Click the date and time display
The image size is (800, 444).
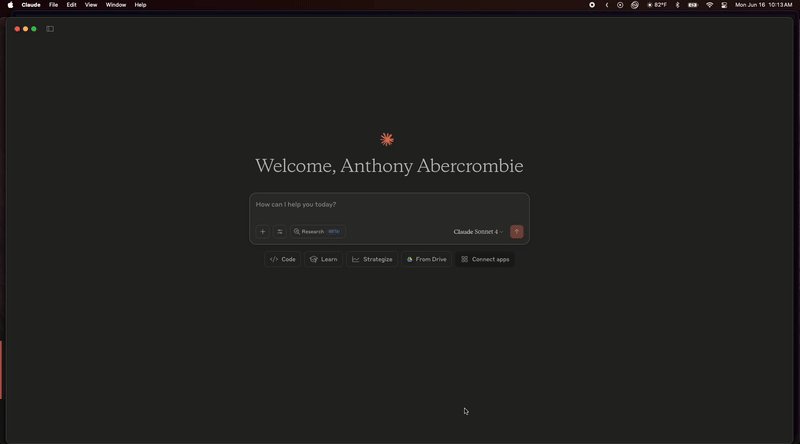click(763, 5)
